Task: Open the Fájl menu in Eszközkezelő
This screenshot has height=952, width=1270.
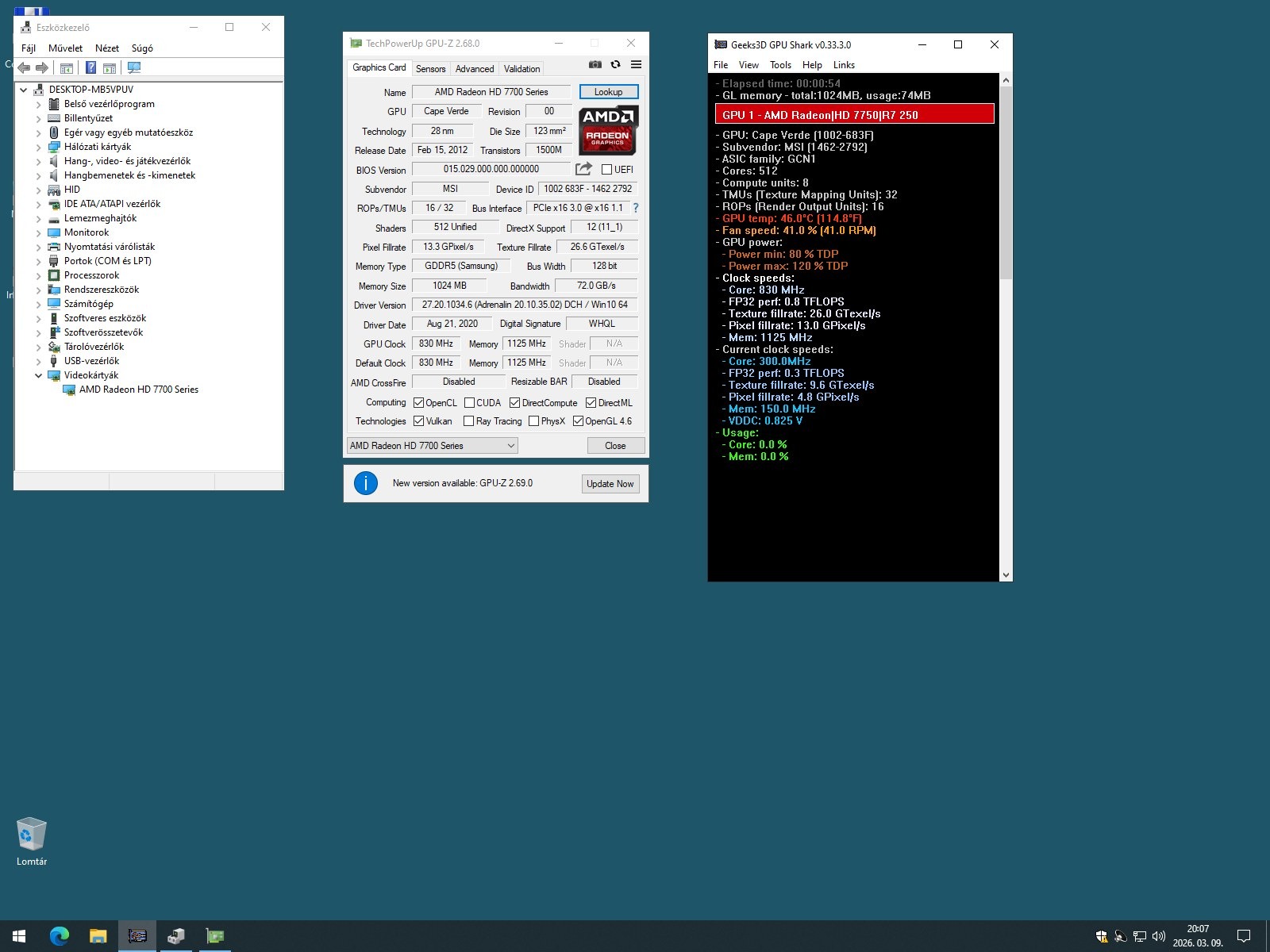Action: click(29, 48)
